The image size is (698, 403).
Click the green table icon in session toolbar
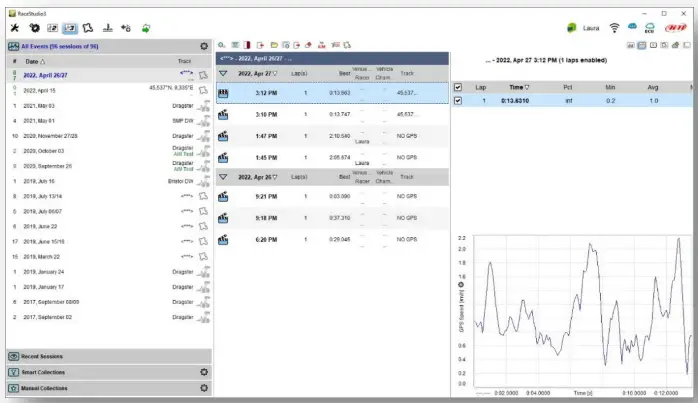click(235, 45)
